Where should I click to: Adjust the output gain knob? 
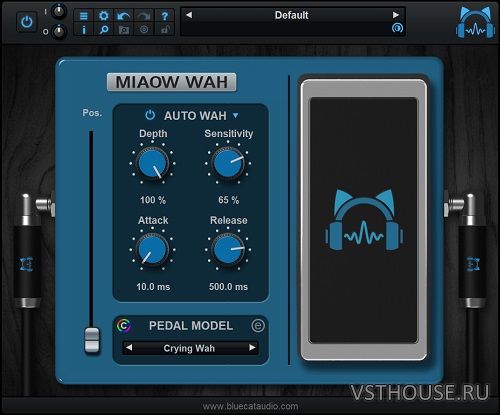[59, 31]
